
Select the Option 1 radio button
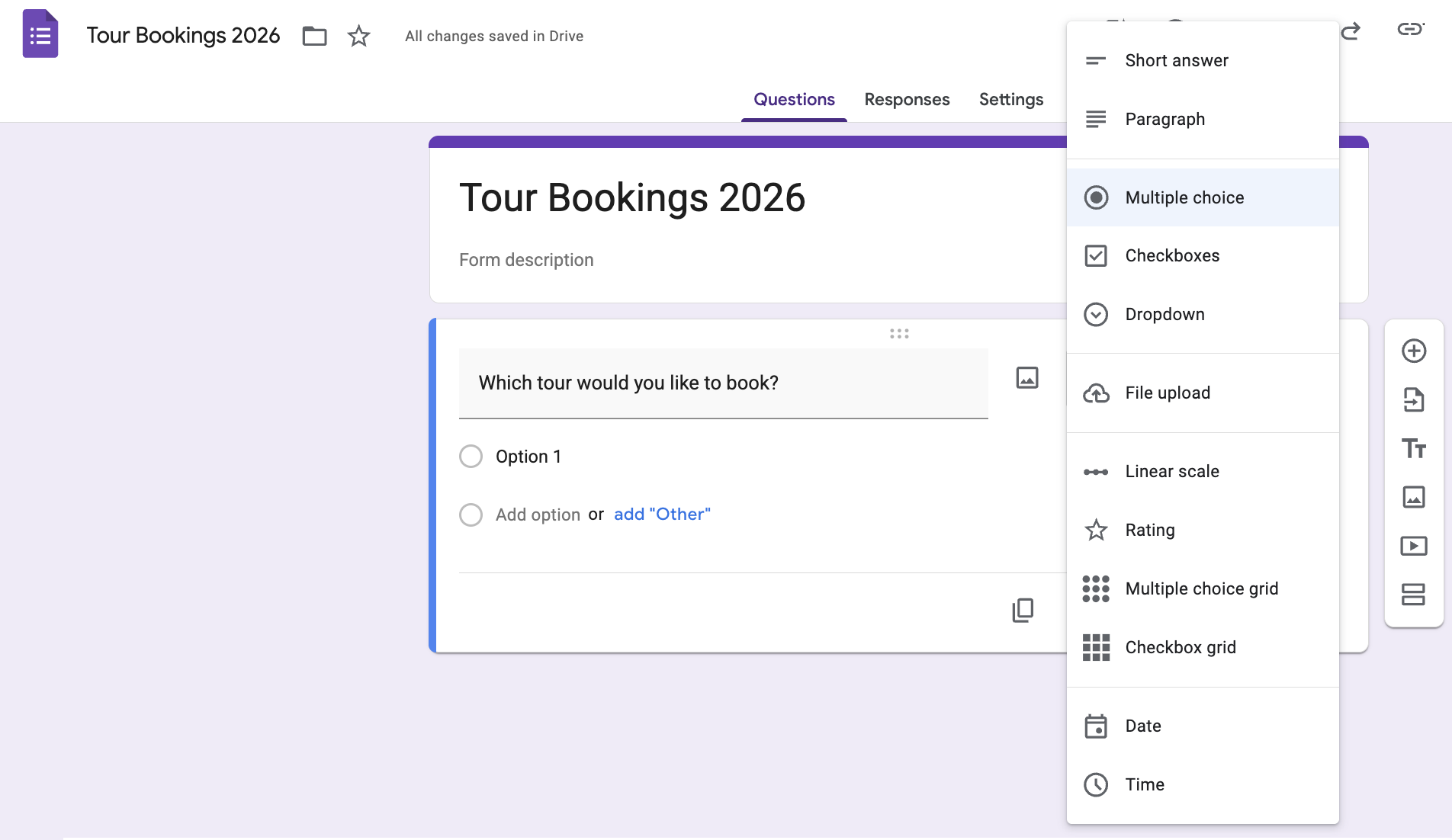[471, 456]
